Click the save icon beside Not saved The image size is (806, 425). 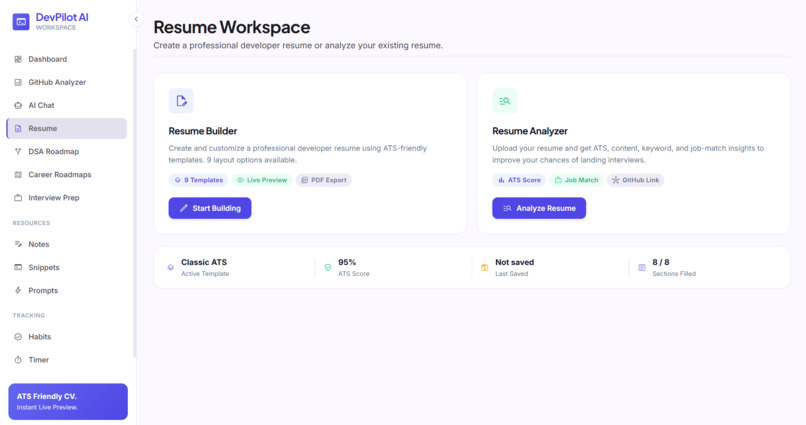tap(484, 267)
